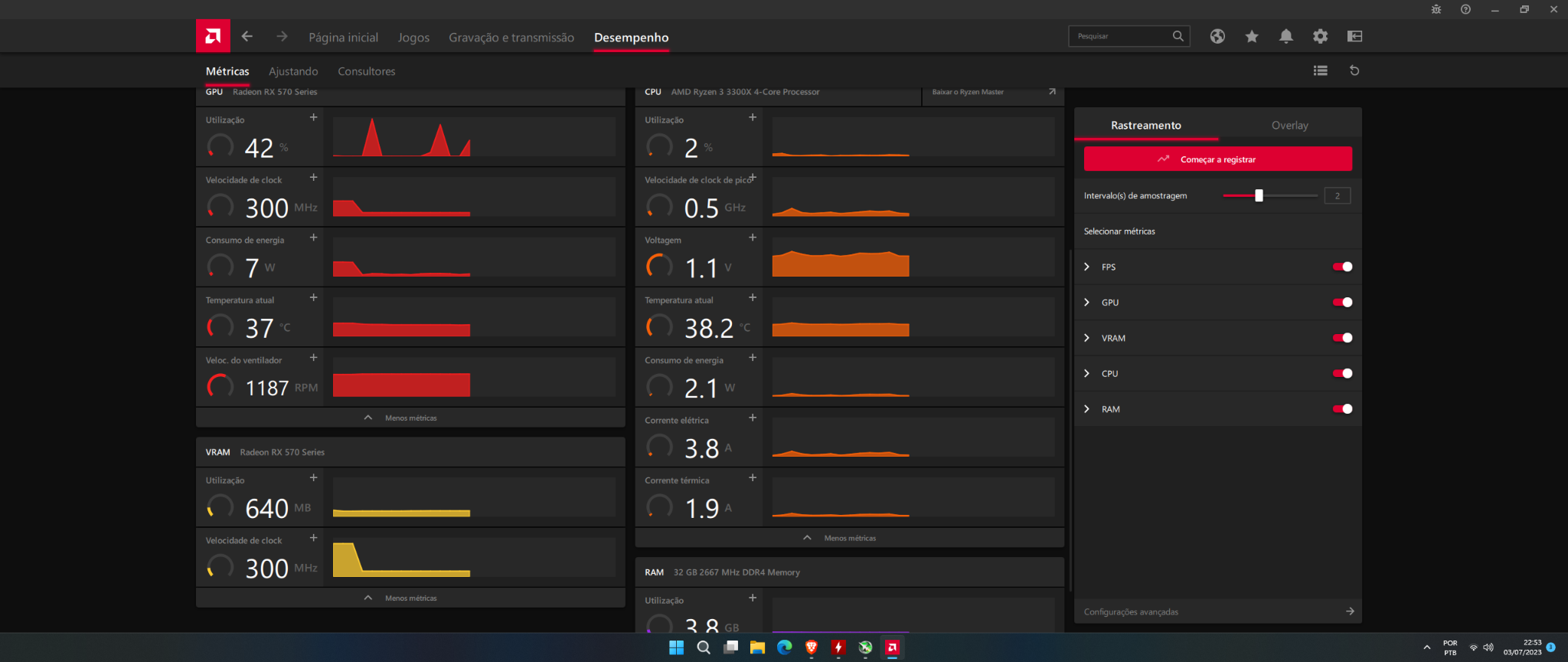Switch metrics to list view icon
The image size is (1568, 662).
click(x=1320, y=70)
